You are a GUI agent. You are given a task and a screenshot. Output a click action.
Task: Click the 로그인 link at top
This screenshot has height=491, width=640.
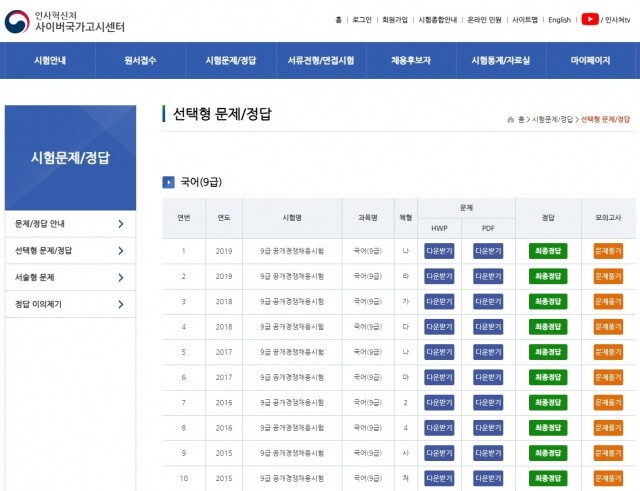[362, 20]
